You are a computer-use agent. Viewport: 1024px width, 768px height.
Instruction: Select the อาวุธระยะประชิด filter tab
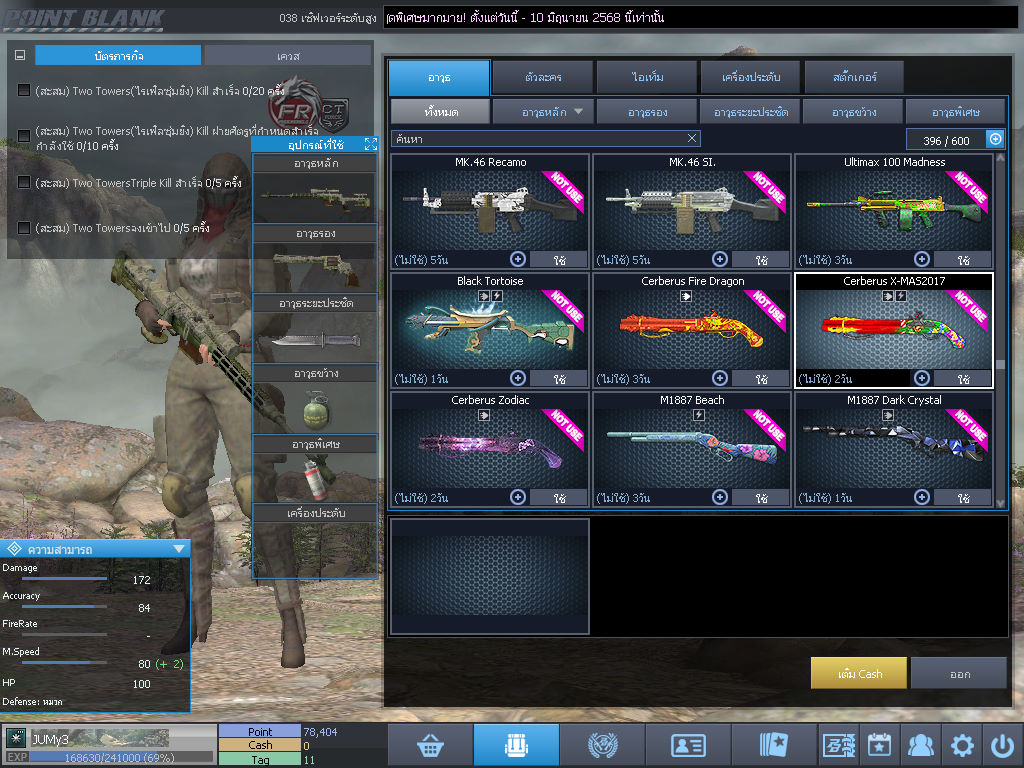(x=750, y=112)
